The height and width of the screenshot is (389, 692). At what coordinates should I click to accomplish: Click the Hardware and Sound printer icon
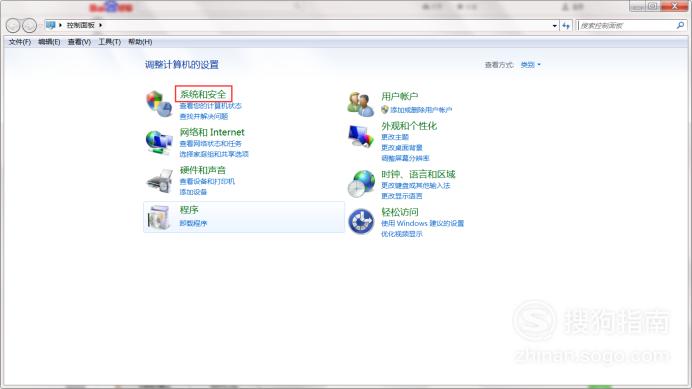tap(159, 181)
